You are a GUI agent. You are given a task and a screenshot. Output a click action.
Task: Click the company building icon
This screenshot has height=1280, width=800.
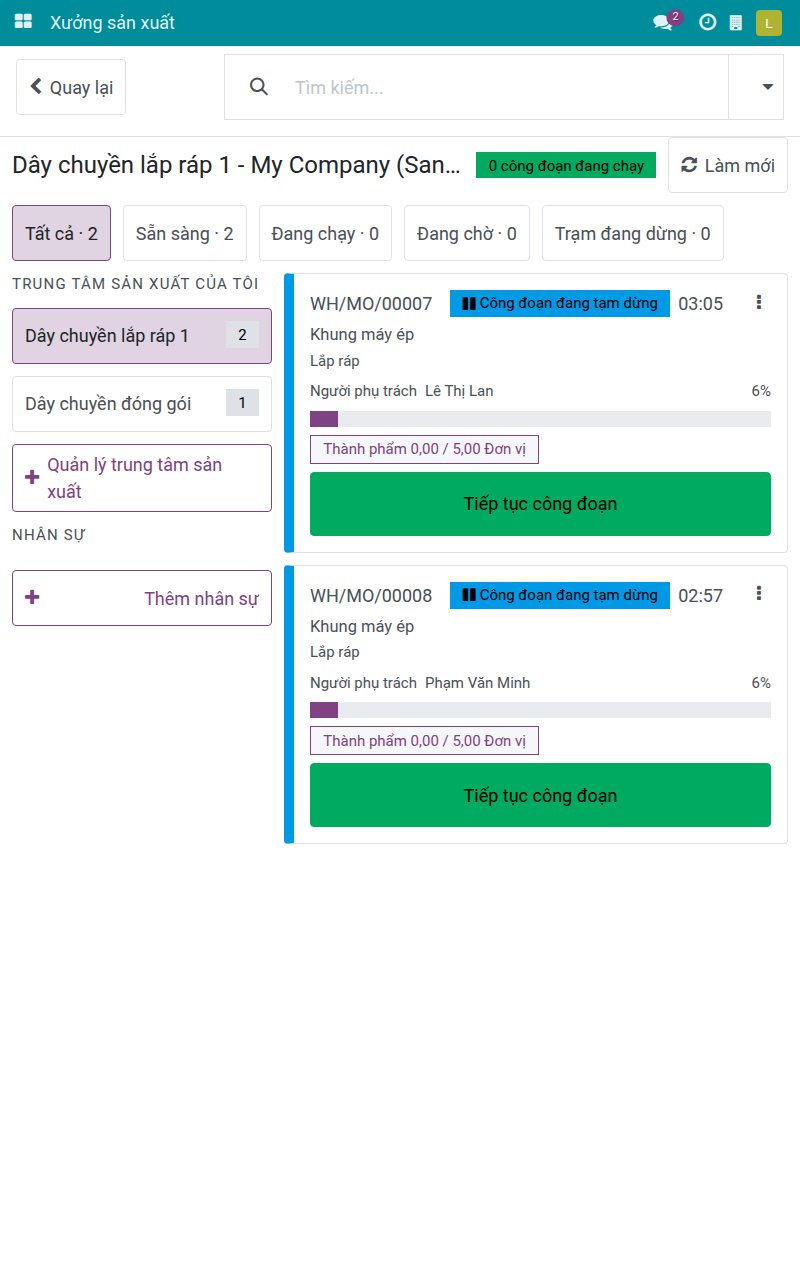click(x=736, y=22)
